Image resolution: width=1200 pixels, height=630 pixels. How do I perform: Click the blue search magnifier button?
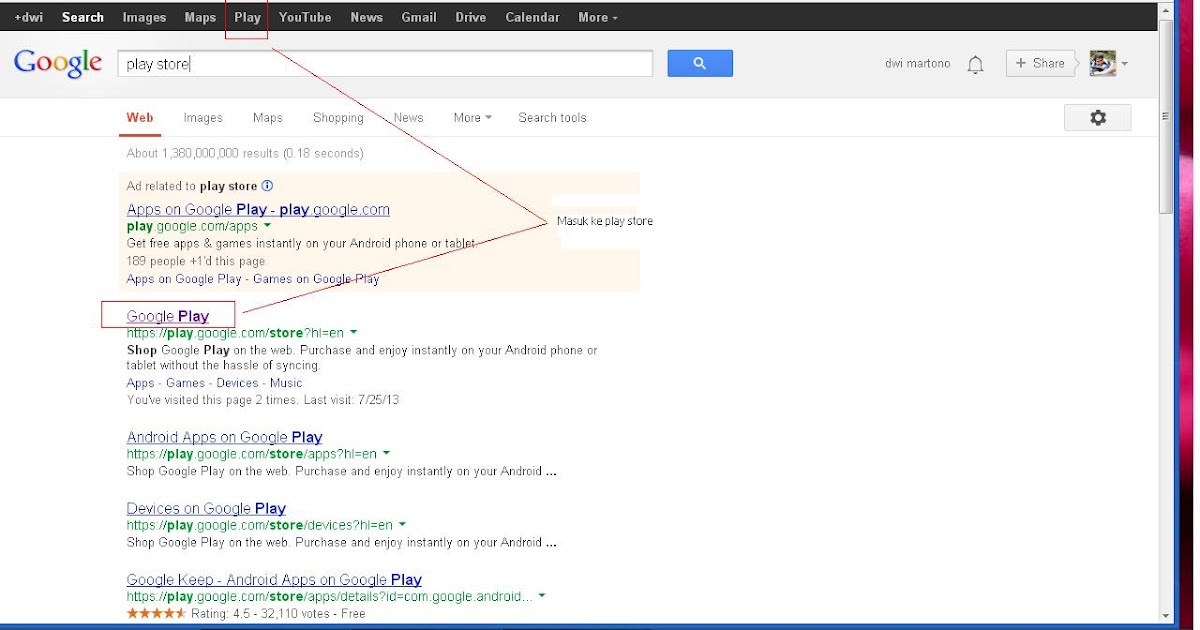(x=700, y=64)
